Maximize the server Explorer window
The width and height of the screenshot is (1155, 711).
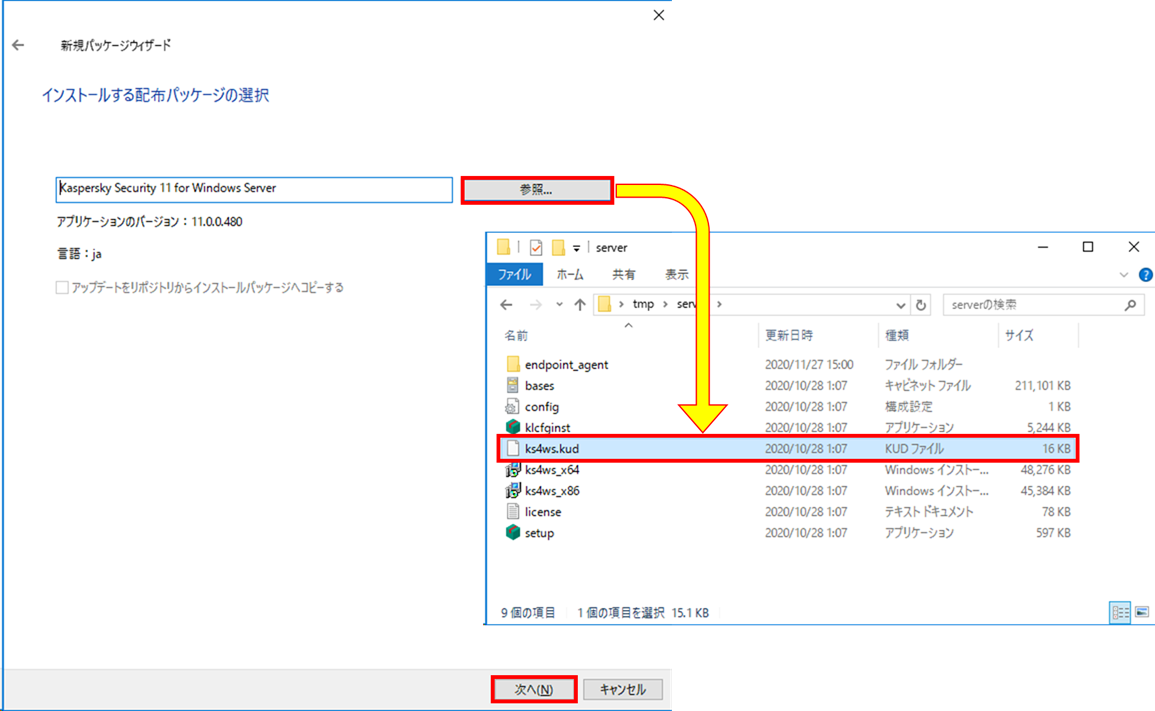point(1088,247)
